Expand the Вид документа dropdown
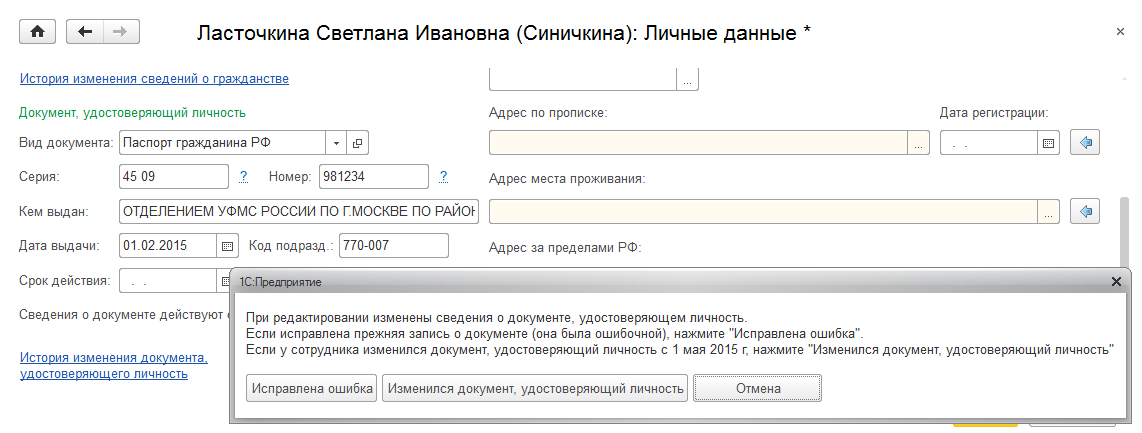The height and width of the screenshot is (433, 1142). [337, 143]
